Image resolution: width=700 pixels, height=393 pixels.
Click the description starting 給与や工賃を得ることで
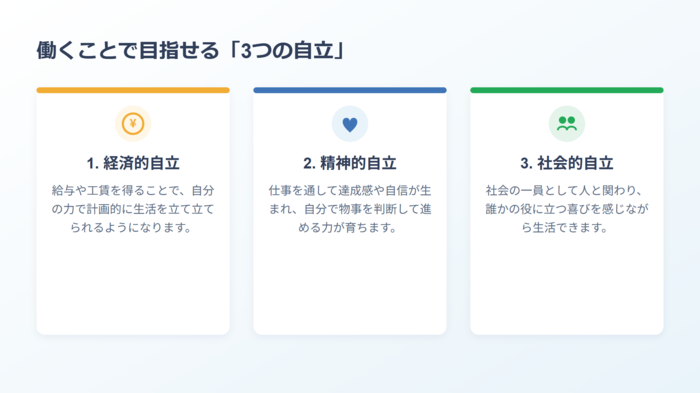133,209
